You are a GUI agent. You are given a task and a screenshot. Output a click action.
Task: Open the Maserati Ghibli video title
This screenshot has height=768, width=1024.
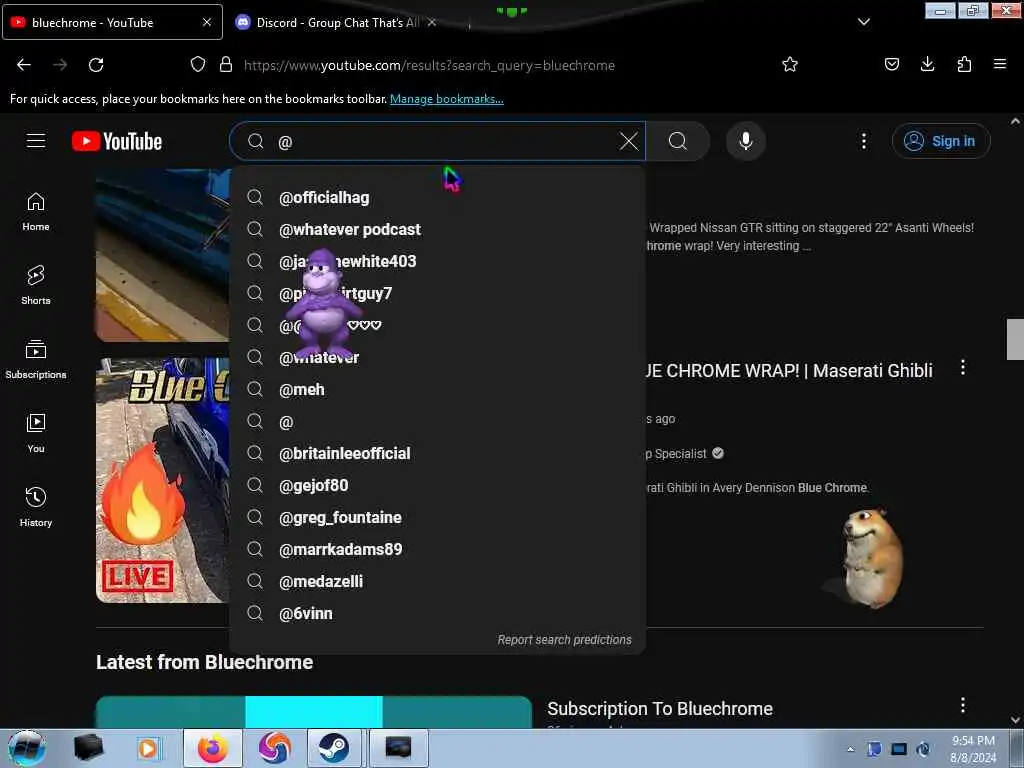[x=789, y=371]
